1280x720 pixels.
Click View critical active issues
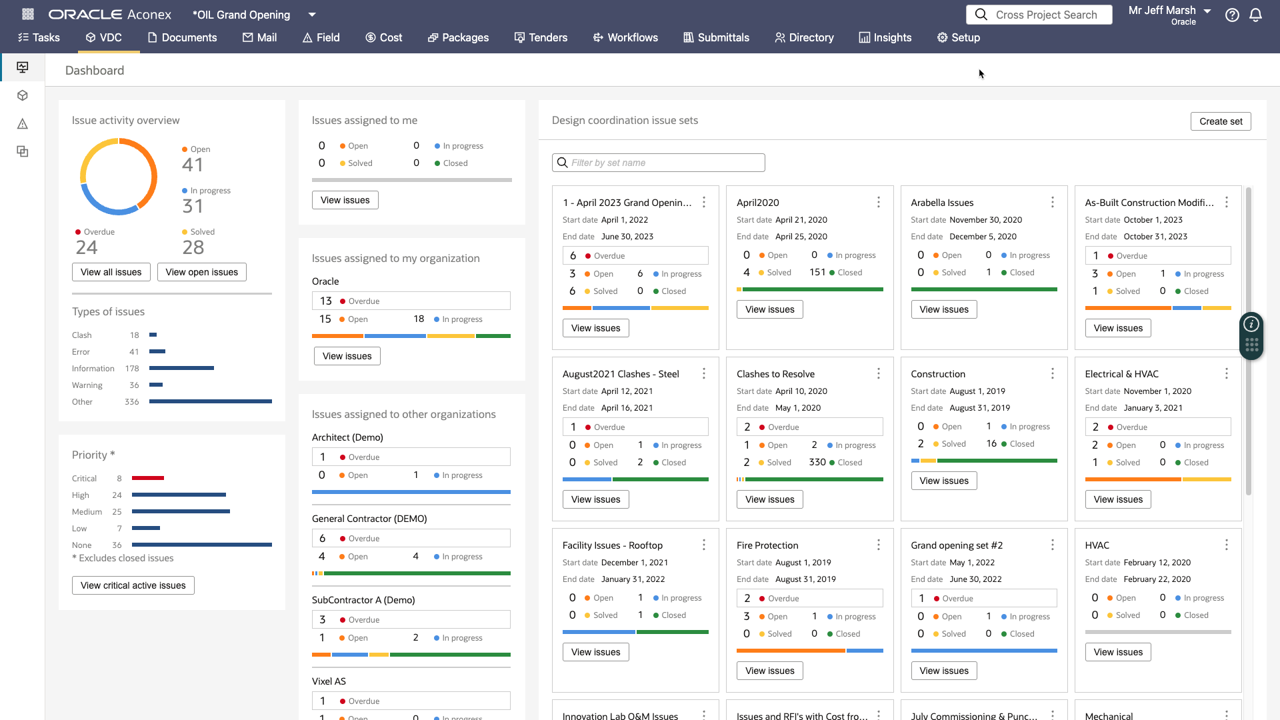133,585
